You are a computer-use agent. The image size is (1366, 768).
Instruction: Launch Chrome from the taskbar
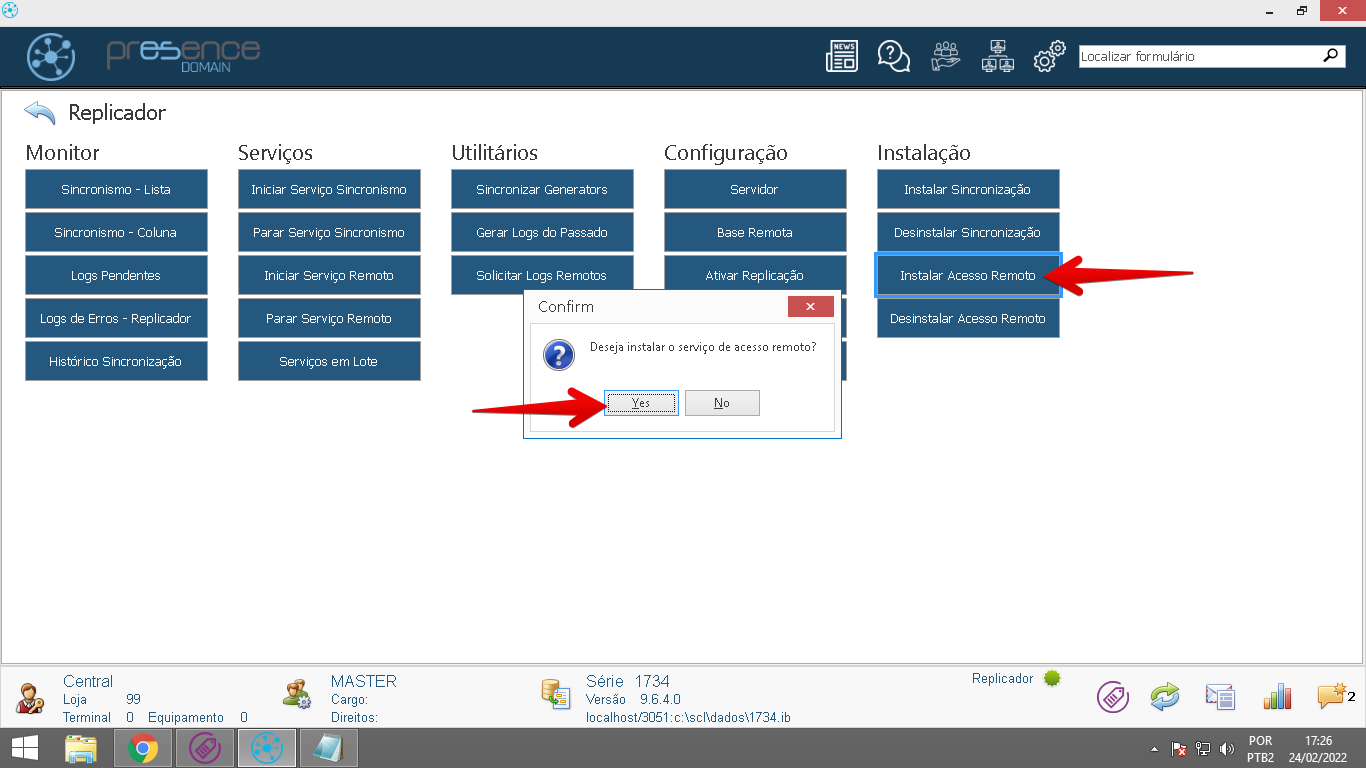143,748
